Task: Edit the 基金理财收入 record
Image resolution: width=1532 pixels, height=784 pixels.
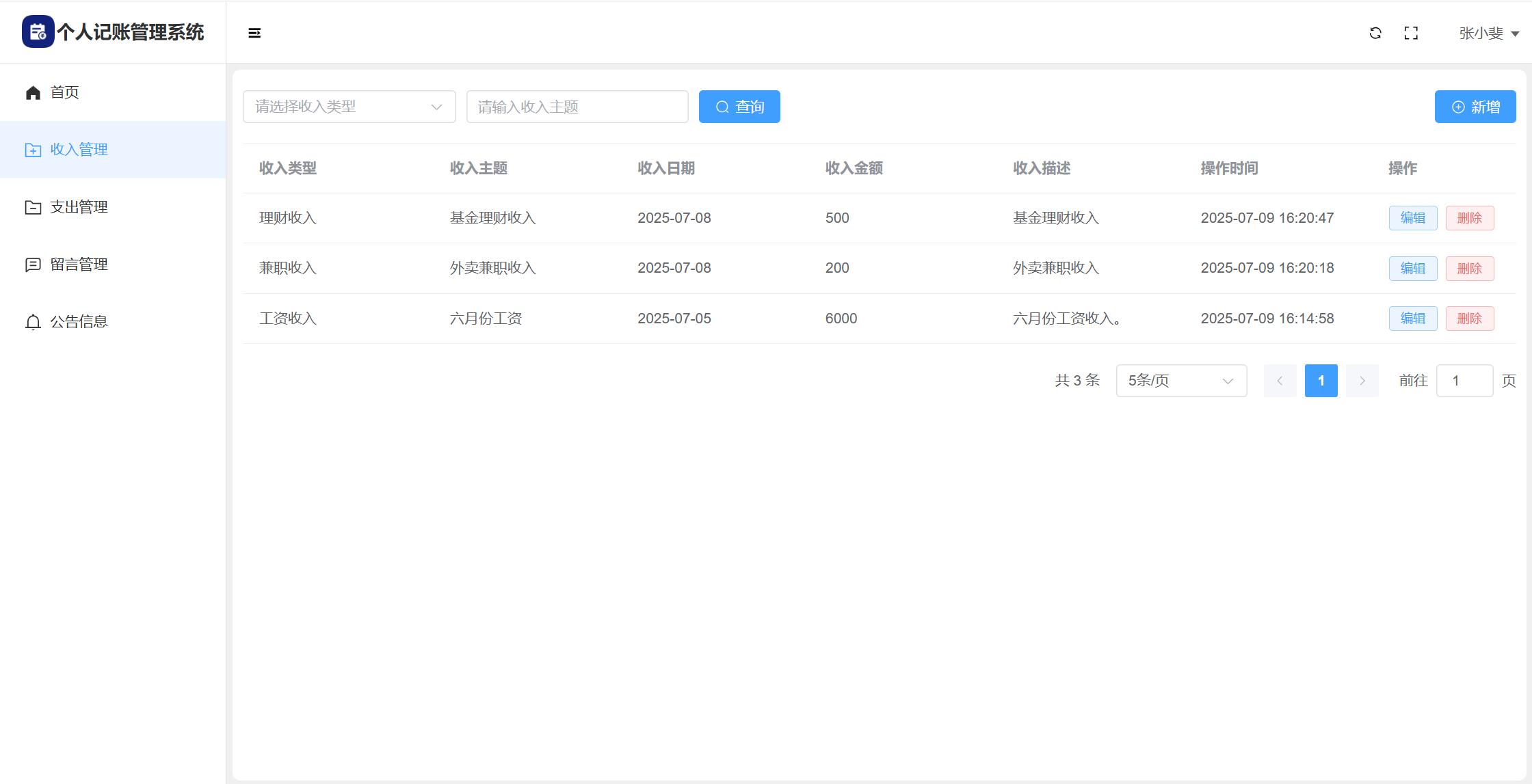Action: [1413, 218]
